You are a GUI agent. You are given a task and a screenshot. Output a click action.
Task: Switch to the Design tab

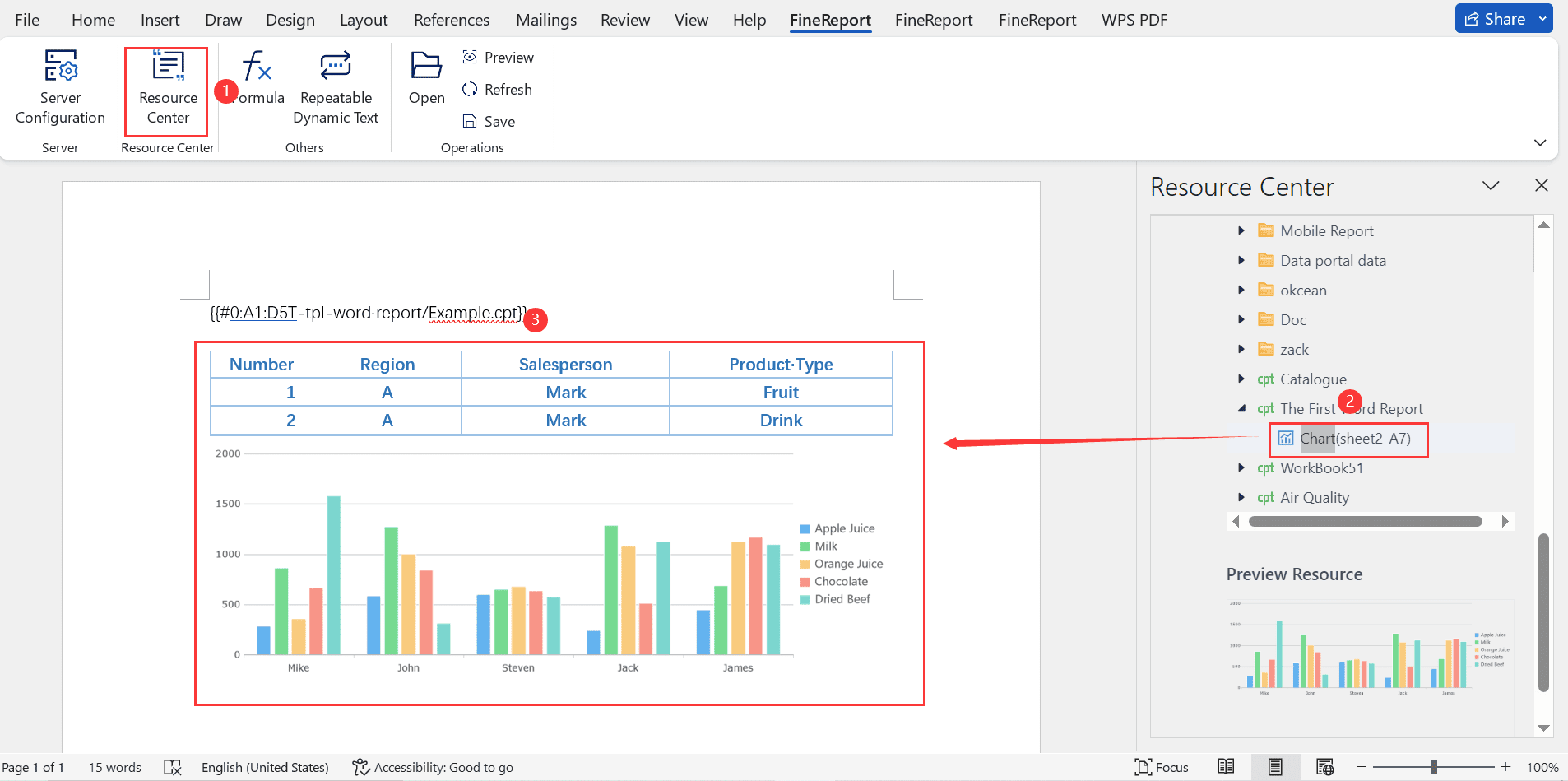click(290, 20)
